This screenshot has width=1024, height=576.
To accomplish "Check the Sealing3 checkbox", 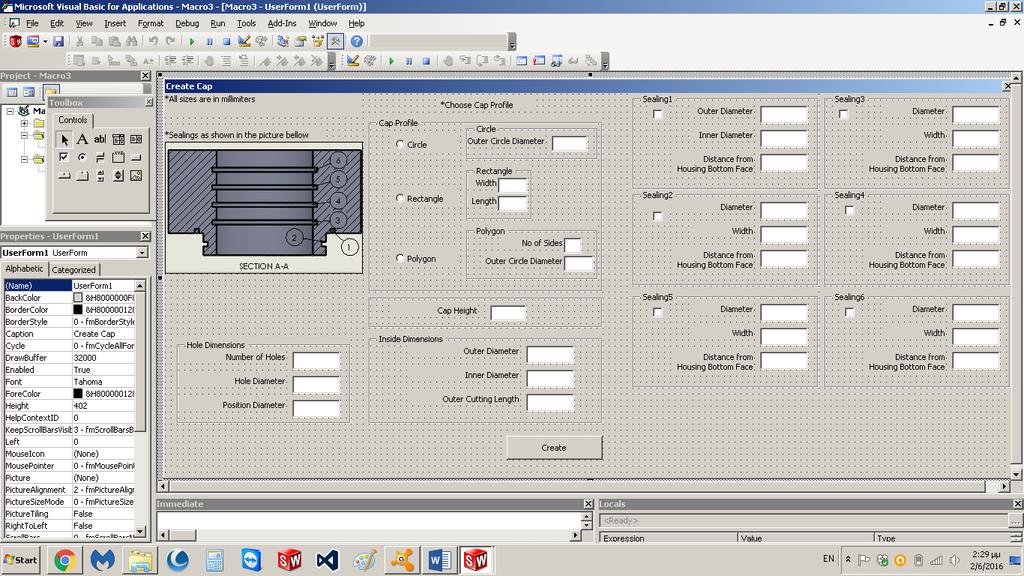I will [843, 114].
